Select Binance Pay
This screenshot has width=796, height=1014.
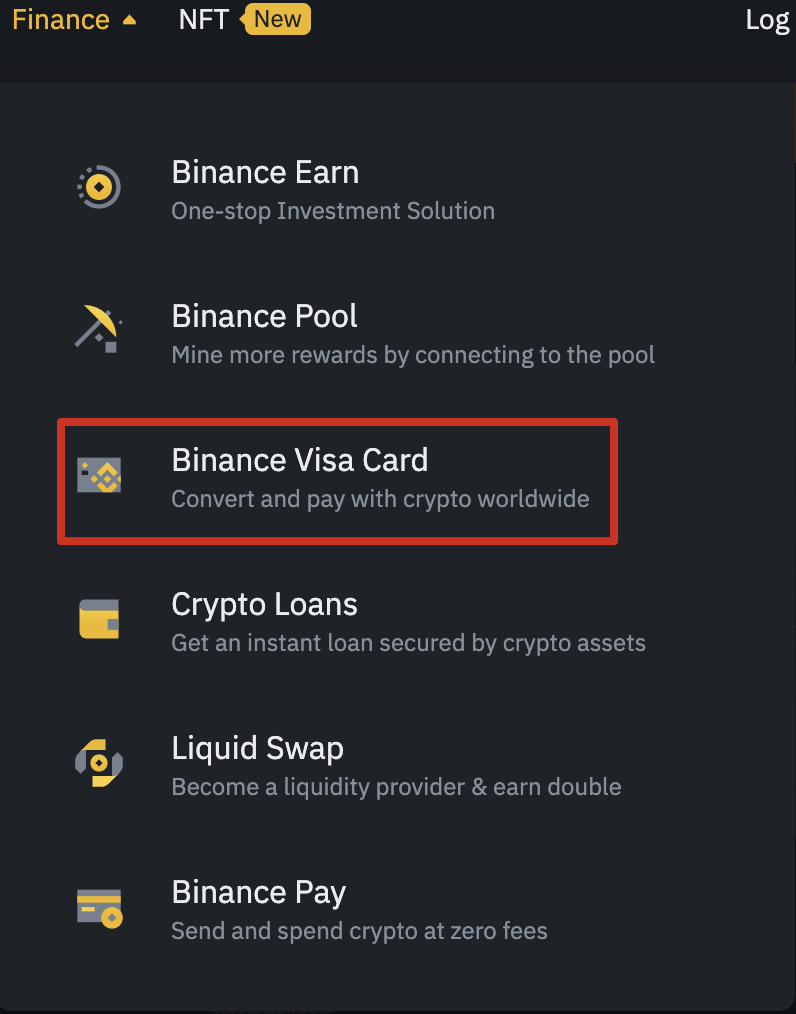click(258, 891)
